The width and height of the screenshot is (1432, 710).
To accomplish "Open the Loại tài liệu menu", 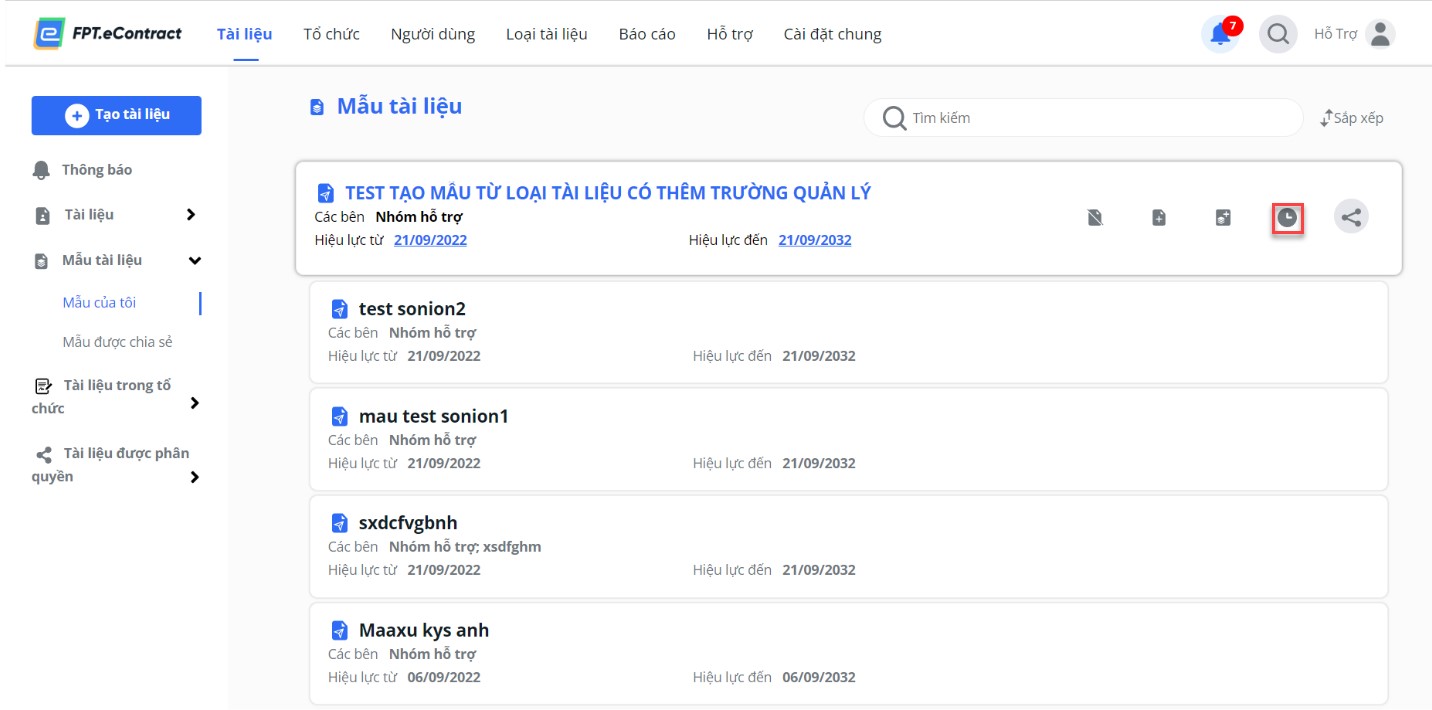I will (547, 34).
